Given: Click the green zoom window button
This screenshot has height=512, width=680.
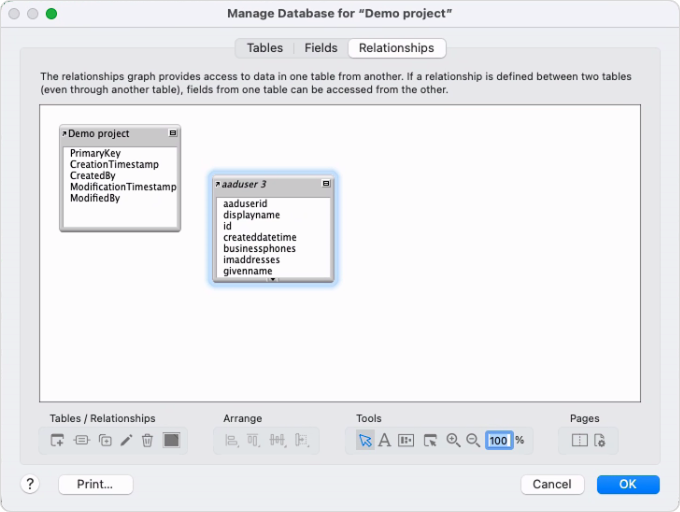Looking at the screenshot, I should pos(51,14).
